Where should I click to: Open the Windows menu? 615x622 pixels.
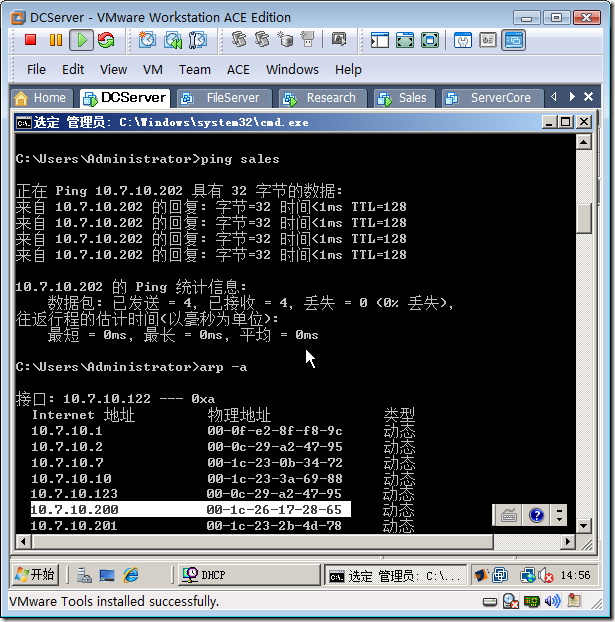pyautogui.click(x=292, y=69)
